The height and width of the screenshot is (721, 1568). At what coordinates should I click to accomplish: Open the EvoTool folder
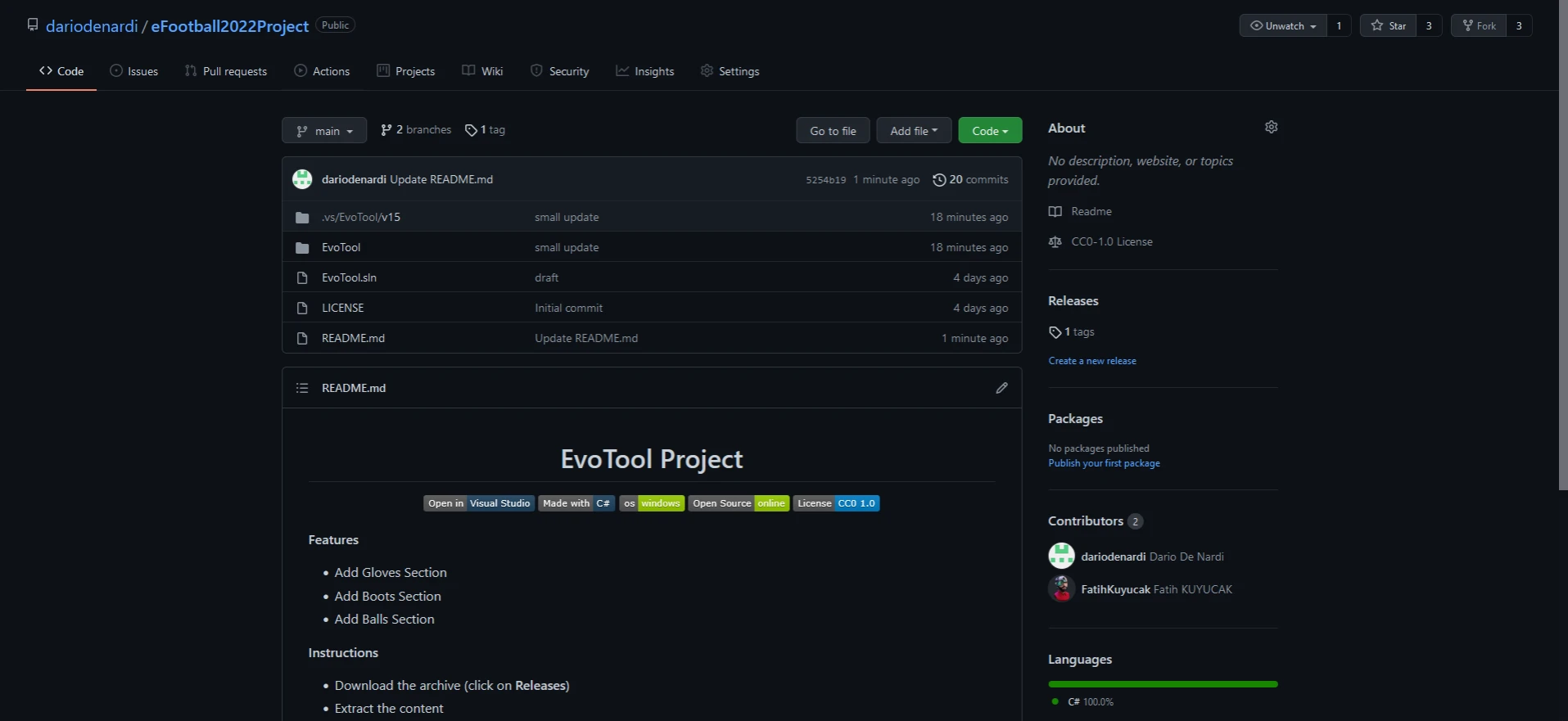(341, 247)
